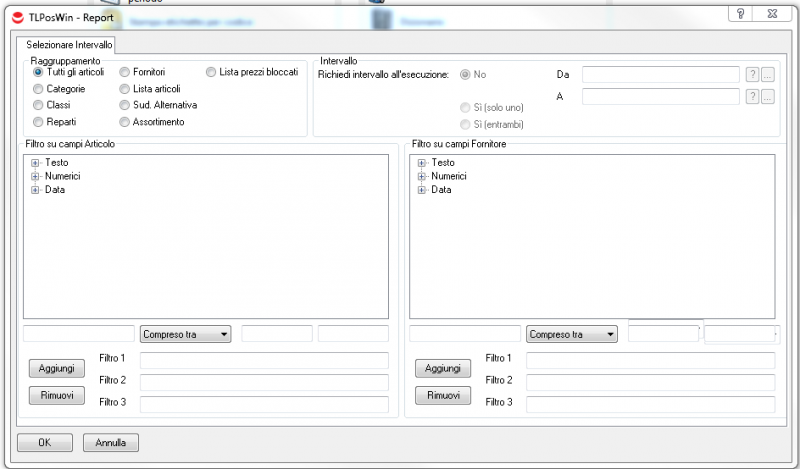The width and height of the screenshot is (800, 469).
Task: Click the question mark button beside A field
Action: point(752,96)
